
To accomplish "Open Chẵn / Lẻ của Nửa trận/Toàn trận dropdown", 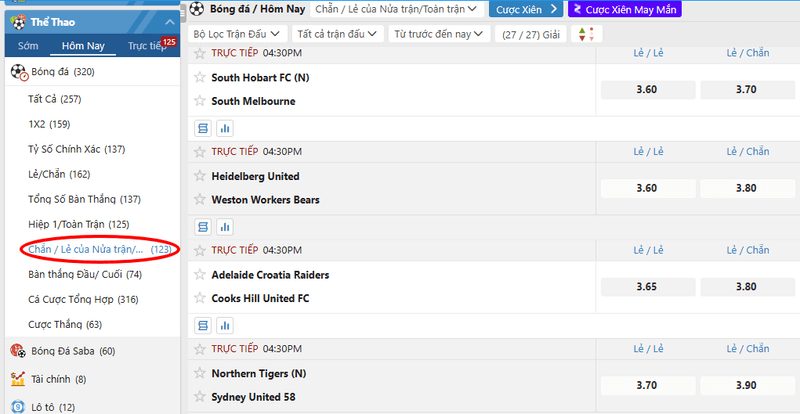I will [396, 9].
